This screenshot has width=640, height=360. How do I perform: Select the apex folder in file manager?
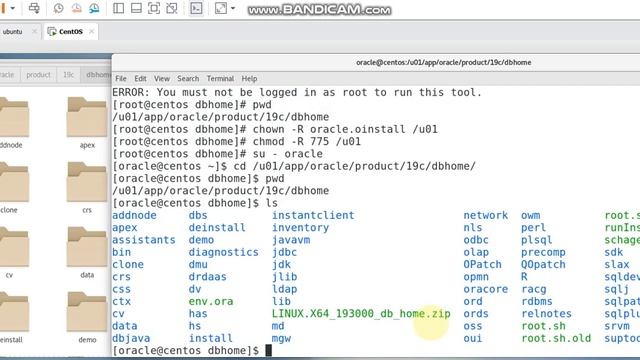(87, 122)
